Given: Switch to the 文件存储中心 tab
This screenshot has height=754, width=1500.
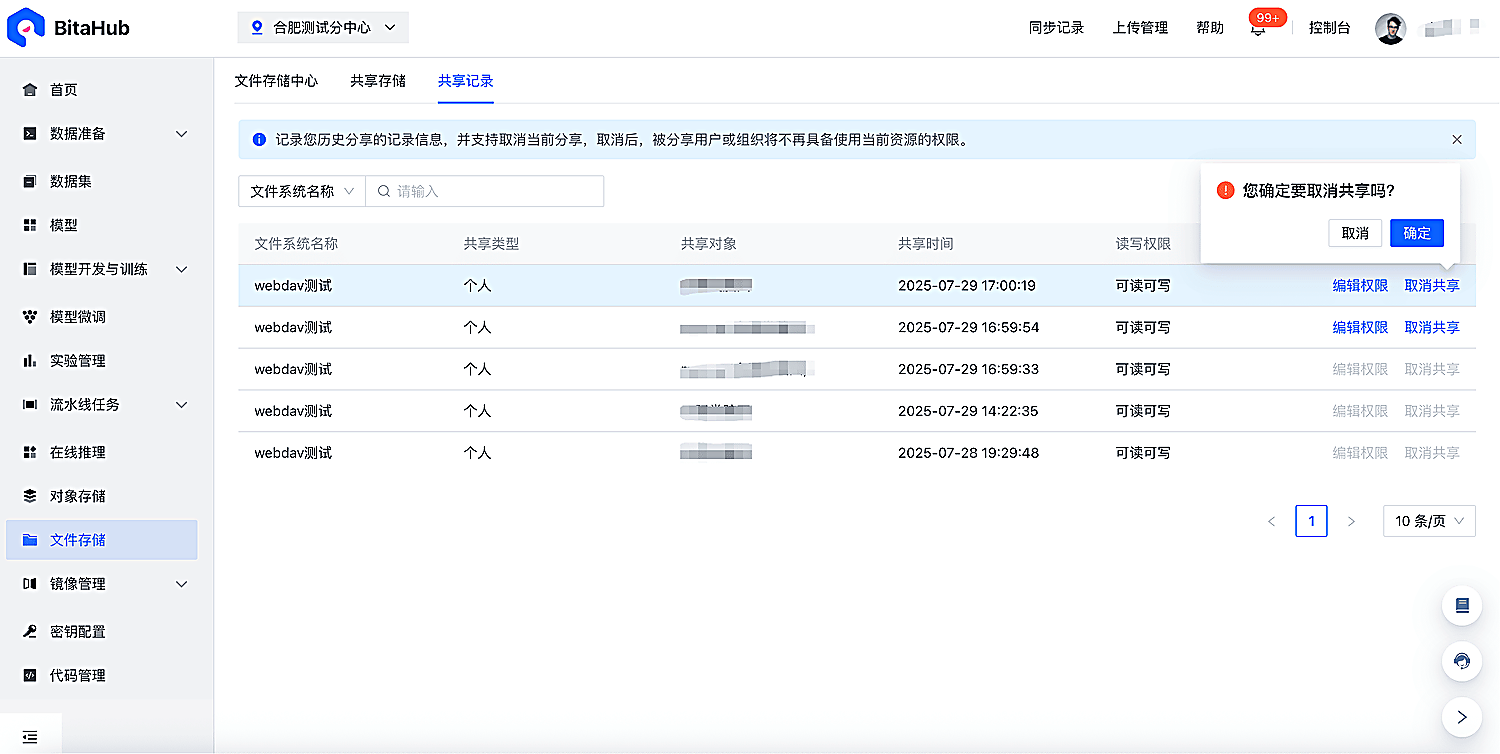Looking at the screenshot, I should pyautogui.click(x=276, y=81).
